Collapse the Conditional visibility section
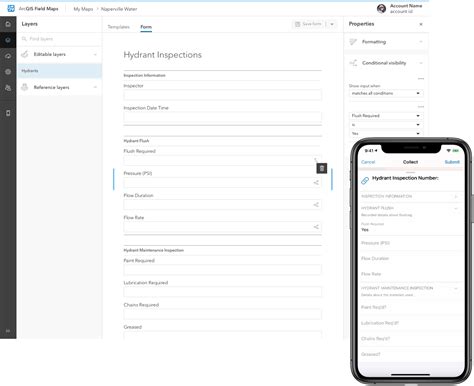This screenshot has height=386, width=474. coord(421,63)
